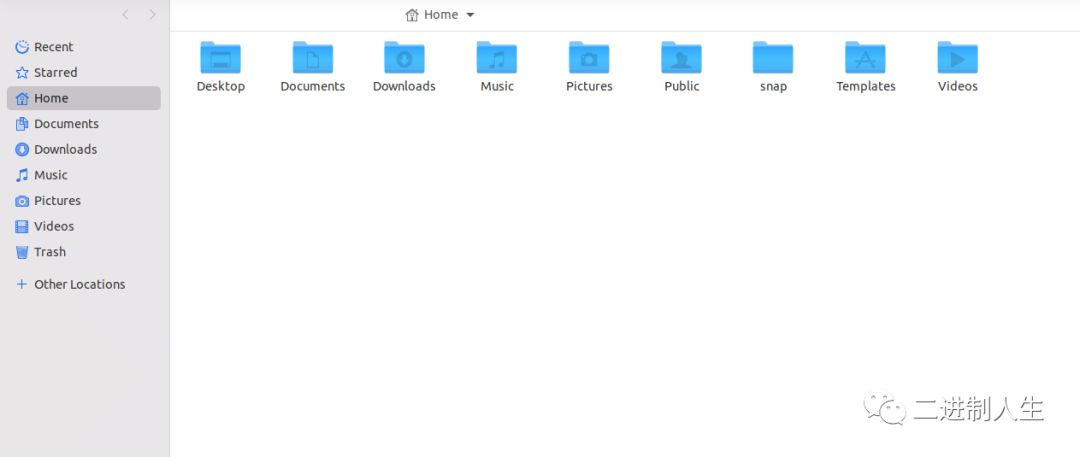Open the Desktop folder icon
1080x457 pixels.
tap(220, 58)
